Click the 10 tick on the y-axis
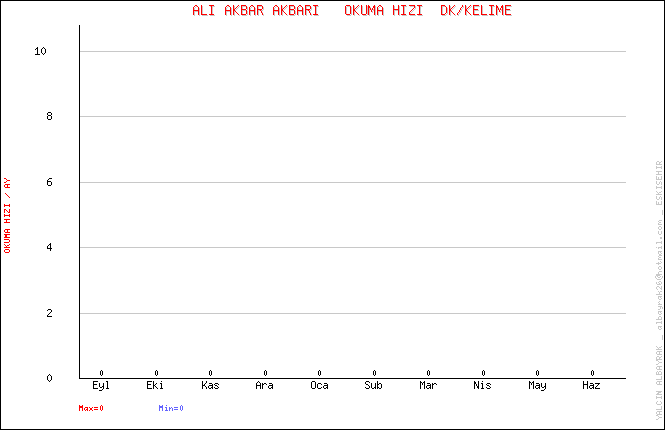 (x=41, y=51)
